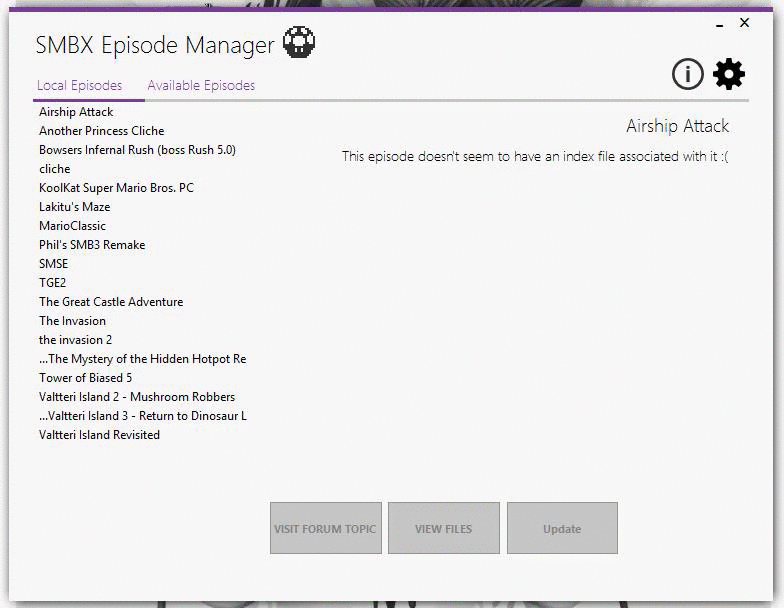Open the info circle icon
The image size is (784, 608).
pyautogui.click(x=688, y=74)
